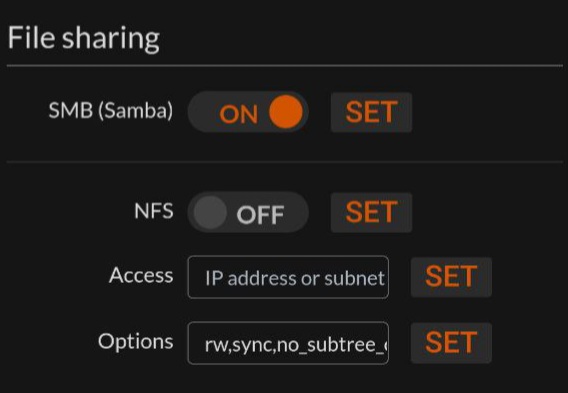Click the gray knob of NFS toggle
Image resolution: width=568 pixels, height=393 pixels.
point(210,213)
